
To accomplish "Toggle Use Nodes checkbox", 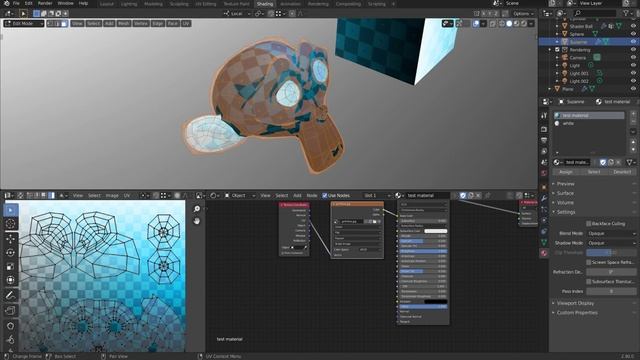I will pos(325,196).
